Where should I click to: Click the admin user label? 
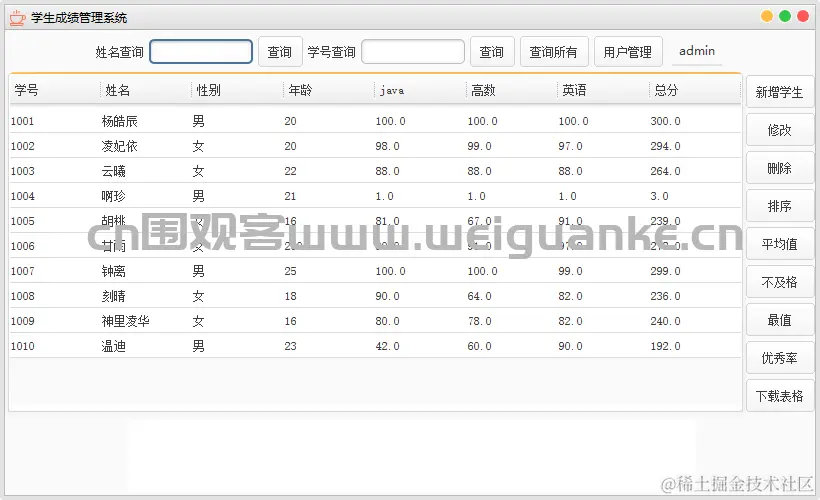697,51
